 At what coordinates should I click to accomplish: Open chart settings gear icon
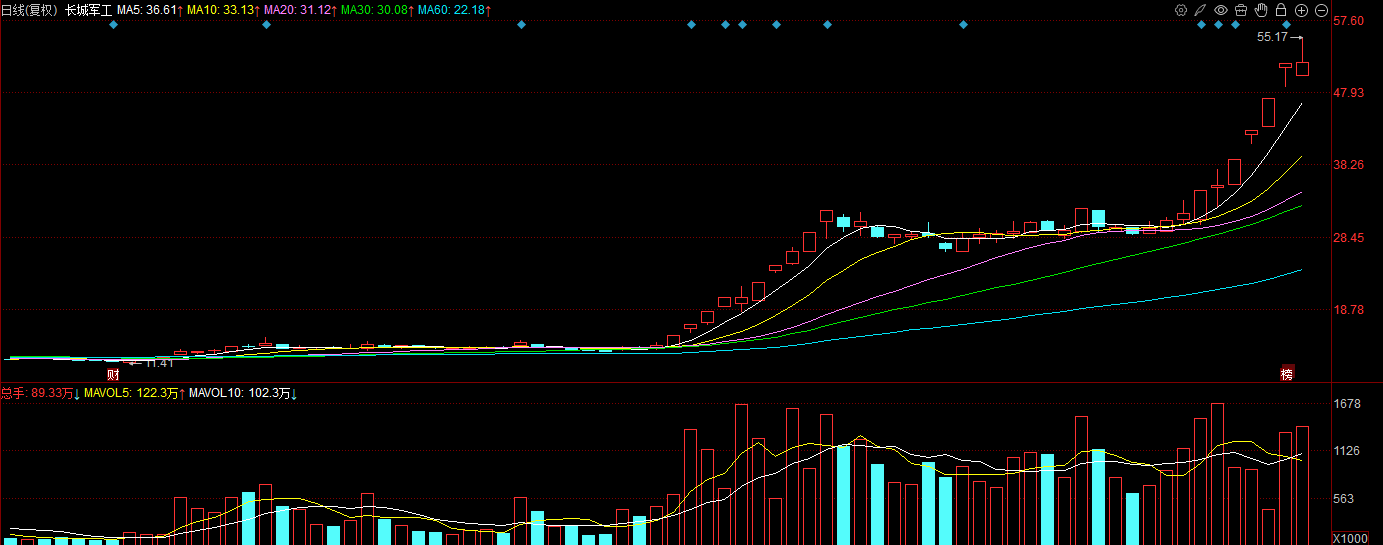[x=1181, y=10]
